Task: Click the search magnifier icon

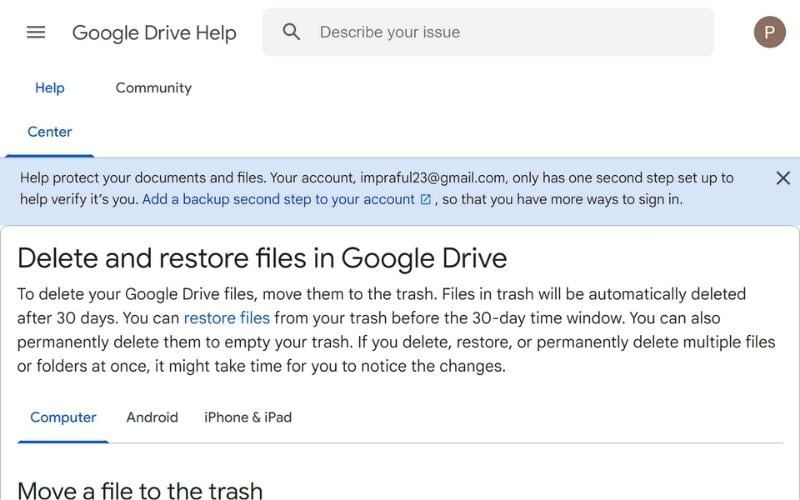Action: [291, 32]
